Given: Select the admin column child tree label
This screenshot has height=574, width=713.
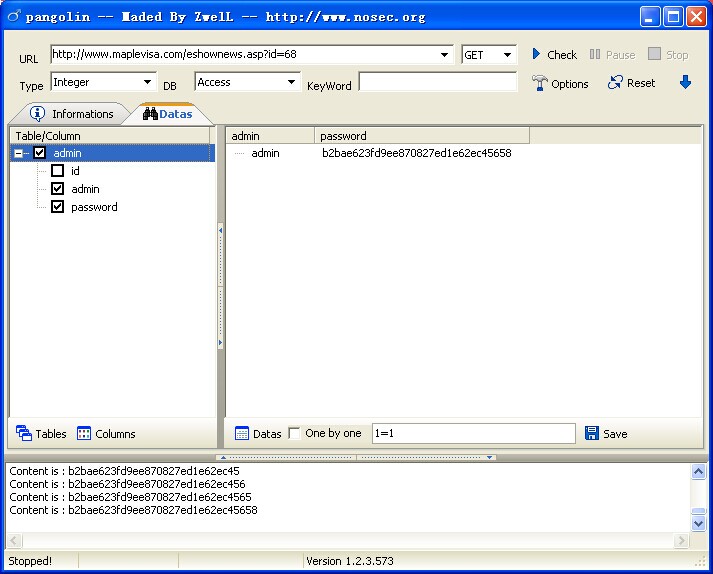Looking at the screenshot, I should 85,189.
